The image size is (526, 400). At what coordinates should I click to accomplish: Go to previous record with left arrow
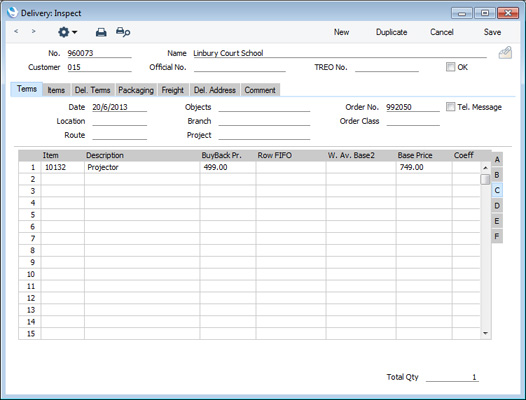point(16,32)
